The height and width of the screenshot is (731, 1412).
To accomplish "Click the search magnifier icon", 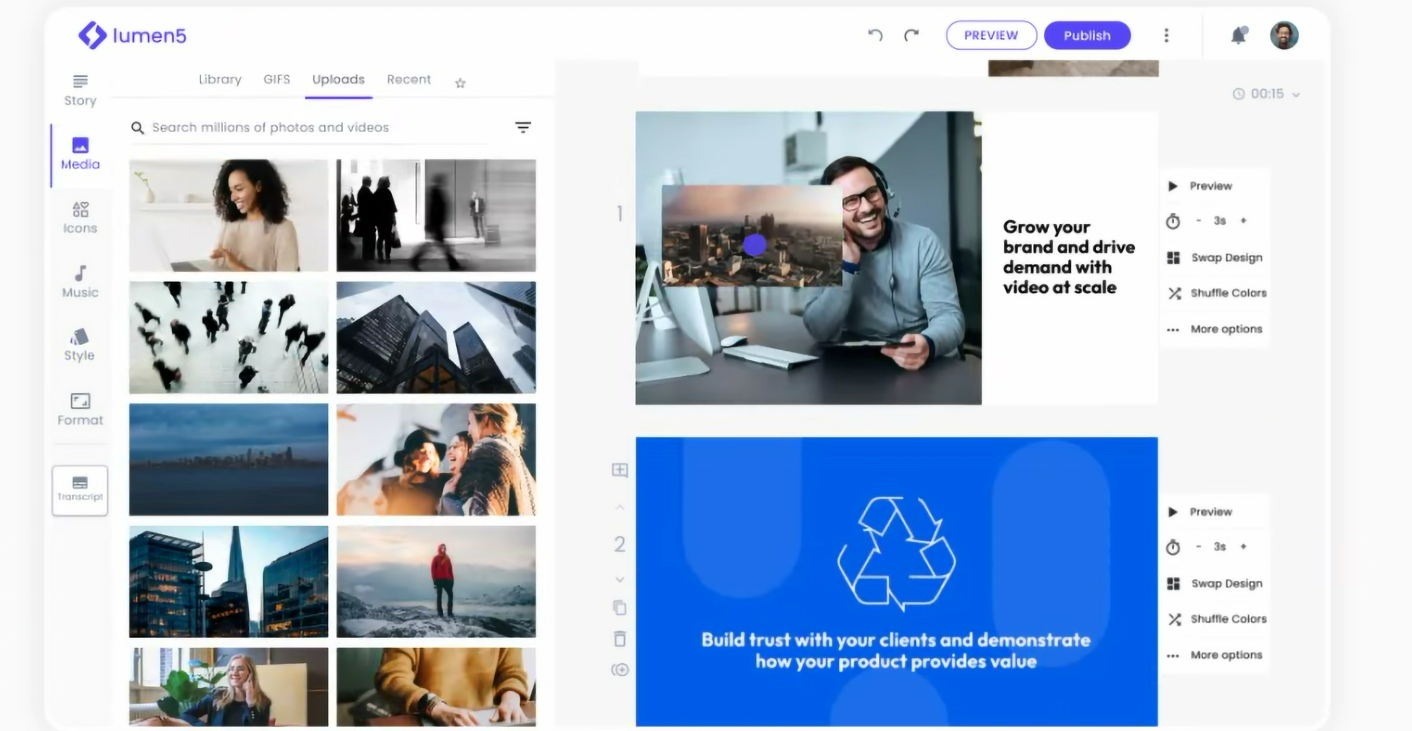I will point(138,127).
